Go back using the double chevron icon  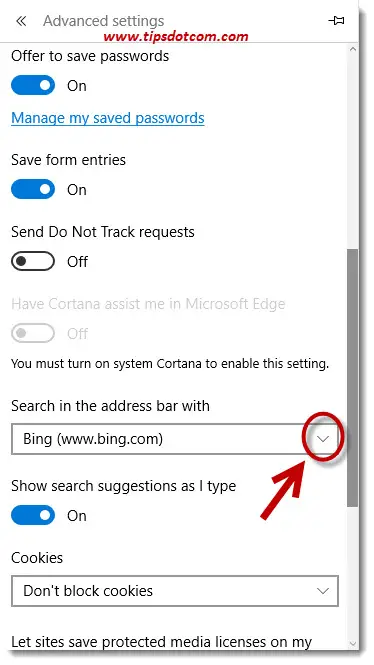[x=21, y=21]
